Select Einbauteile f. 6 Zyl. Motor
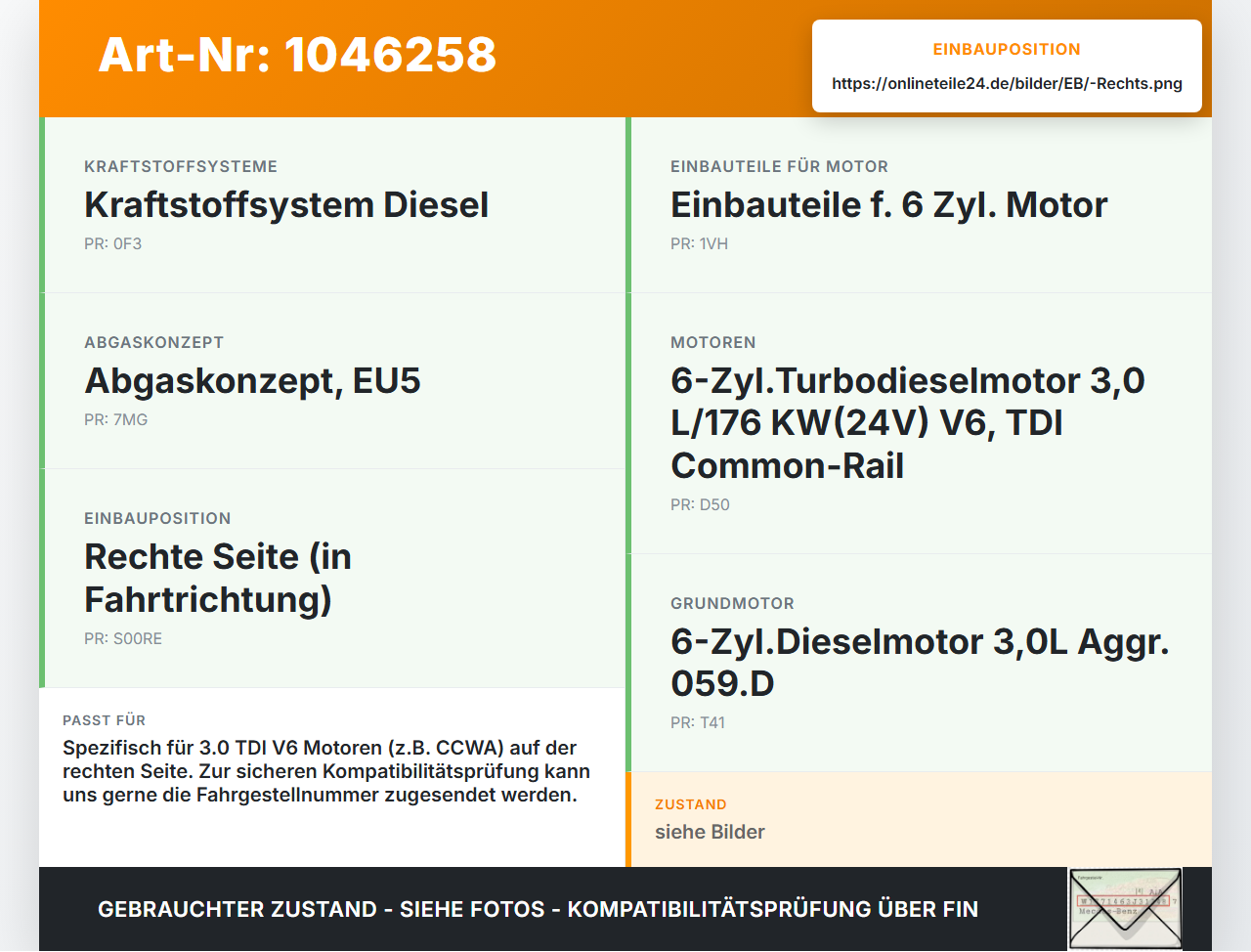 pos(888,205)
